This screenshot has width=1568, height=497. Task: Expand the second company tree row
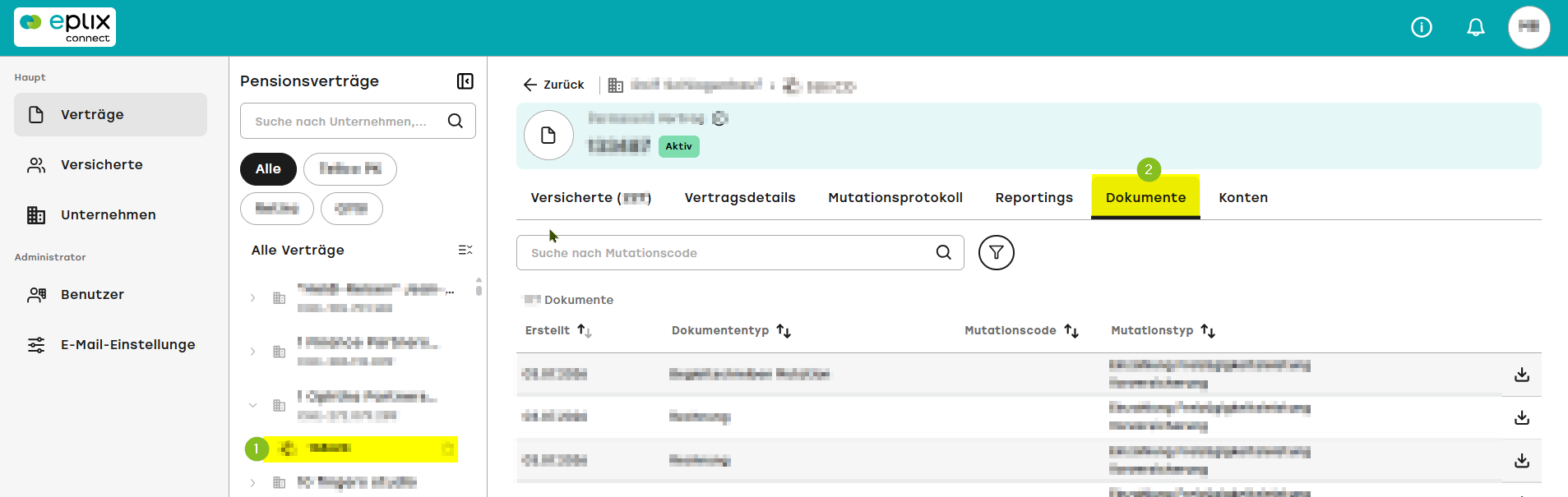253,352
